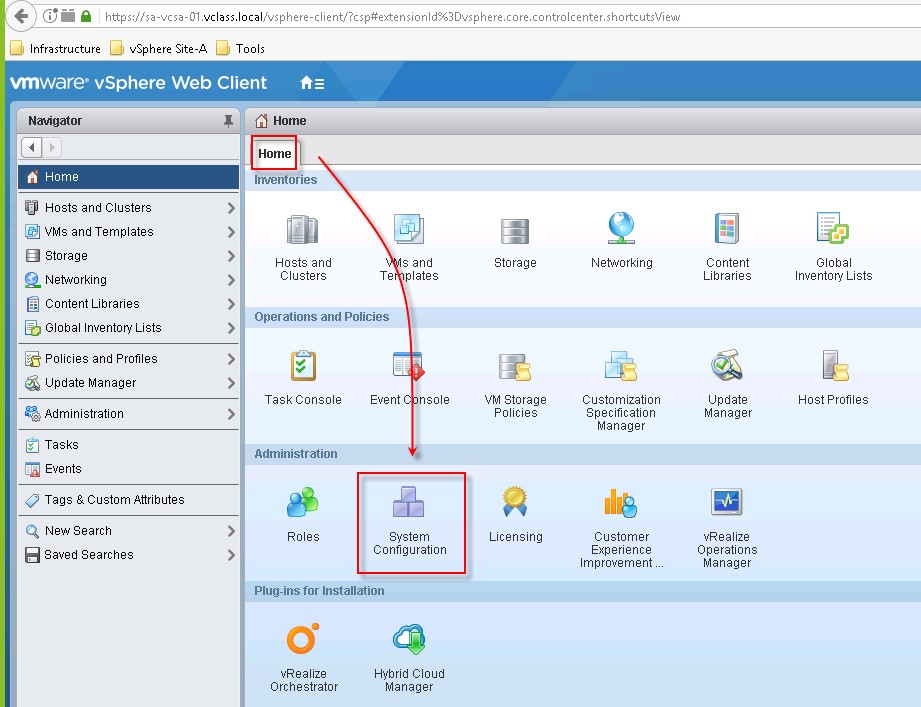Open vRealize Operations Manager icon
This screenshot has width=921, height=707.
point(727,502)
